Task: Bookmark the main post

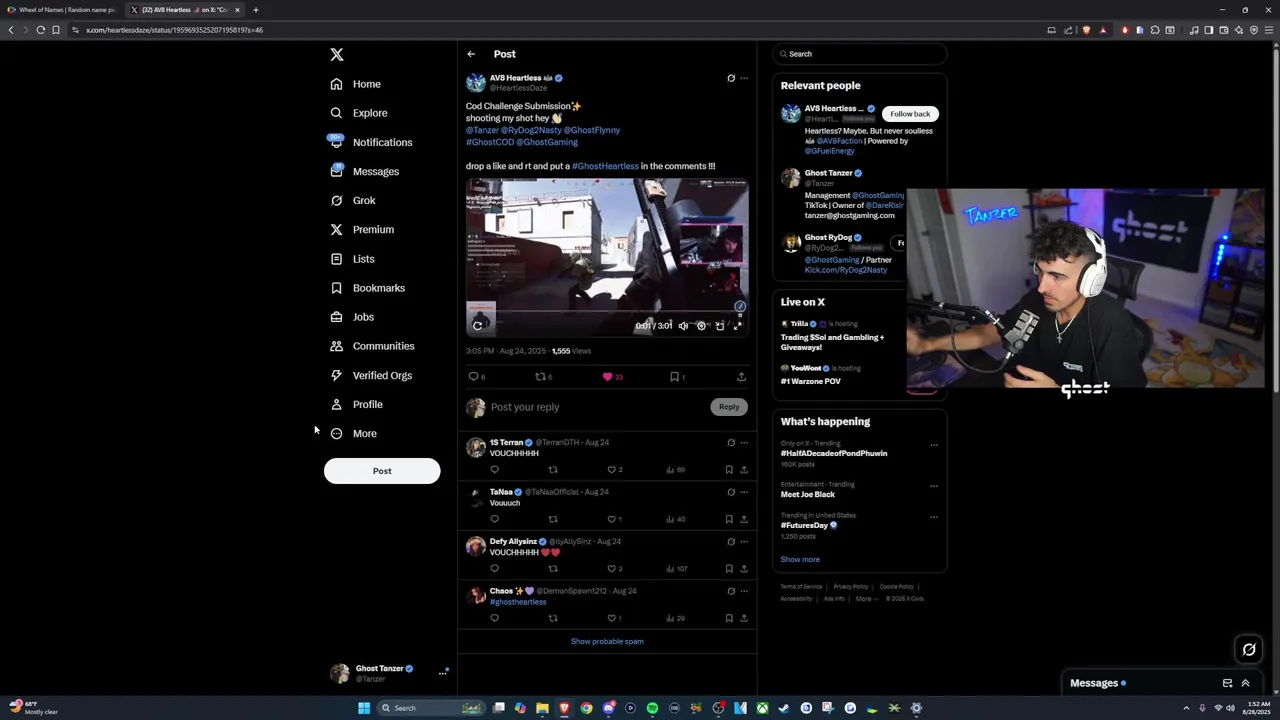Action: click(x=674, y=377)
